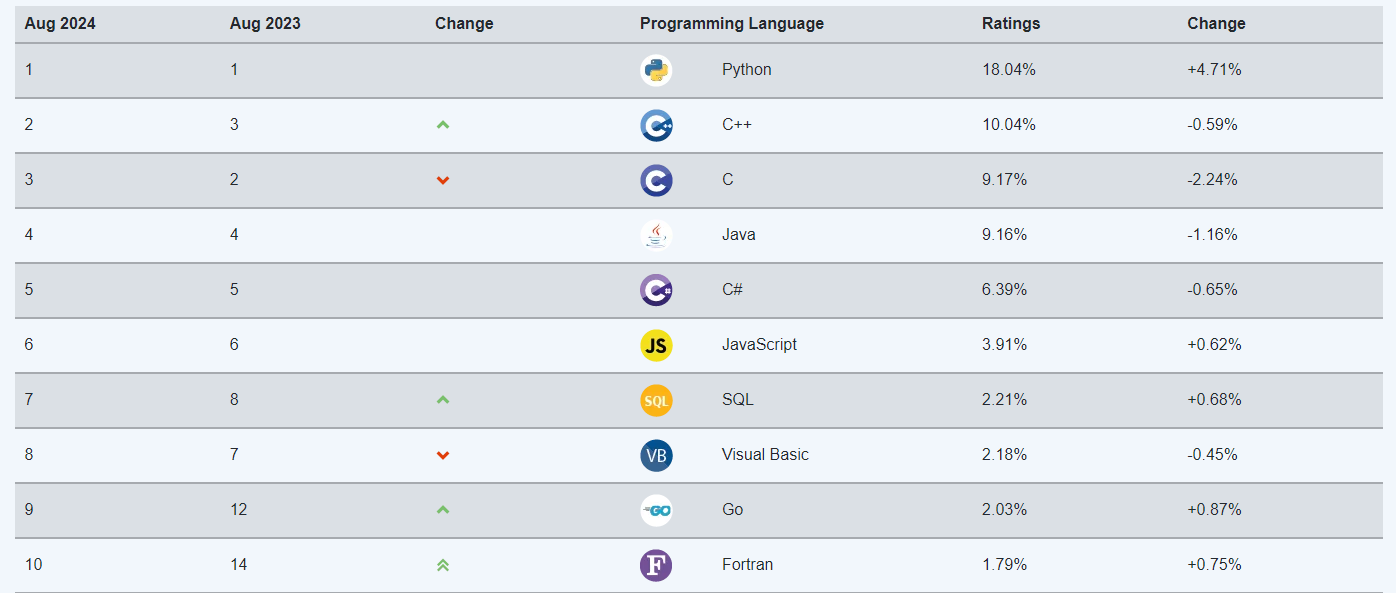This screenshot has height=593, width=1396.
Task: Click the Python language name
Action: point(747,70)
